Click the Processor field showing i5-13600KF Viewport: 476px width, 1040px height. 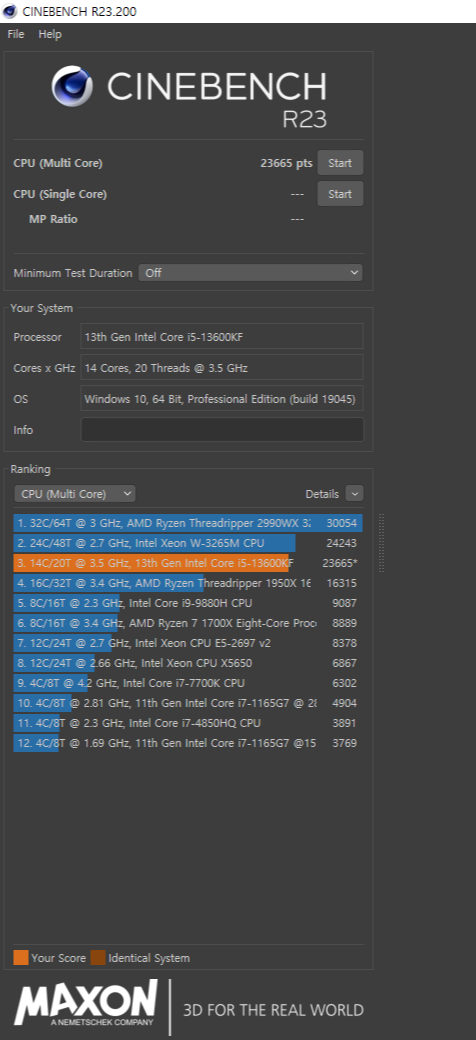[222, 336]
